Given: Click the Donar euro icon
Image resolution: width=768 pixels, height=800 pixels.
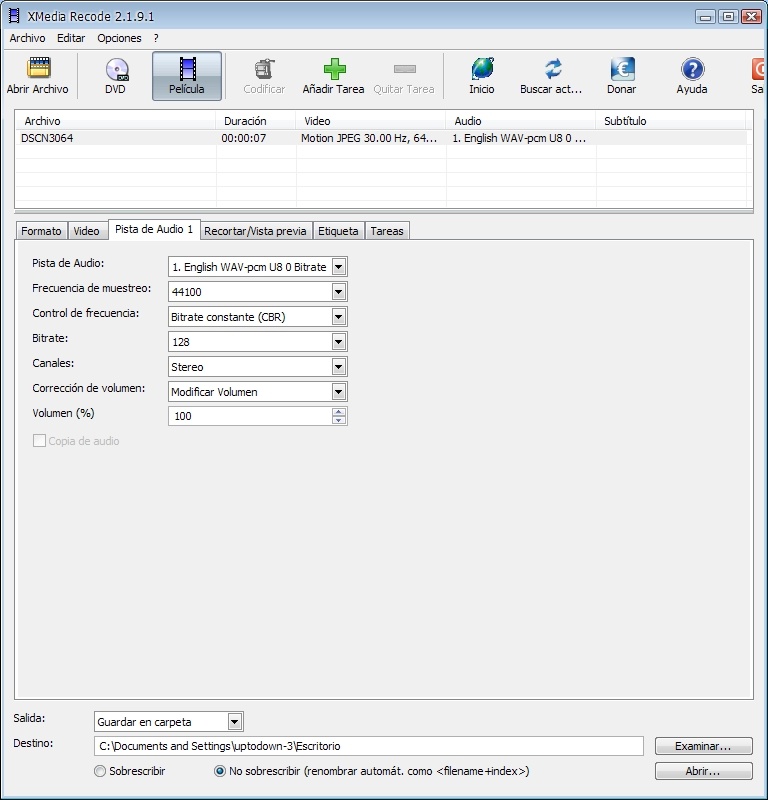Looking at the screenshot, I should pyautogui.click(x=621, y=69).
